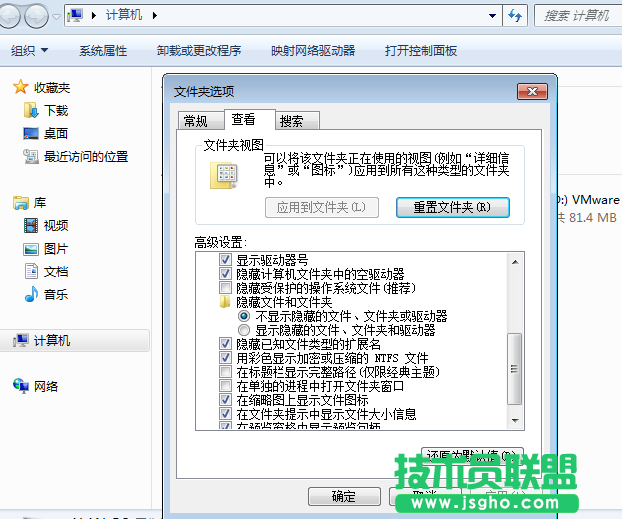Open Recent Places (最近访问的位置) icon
The width and height of the screenshot is (622, 519).
[30, 157]
